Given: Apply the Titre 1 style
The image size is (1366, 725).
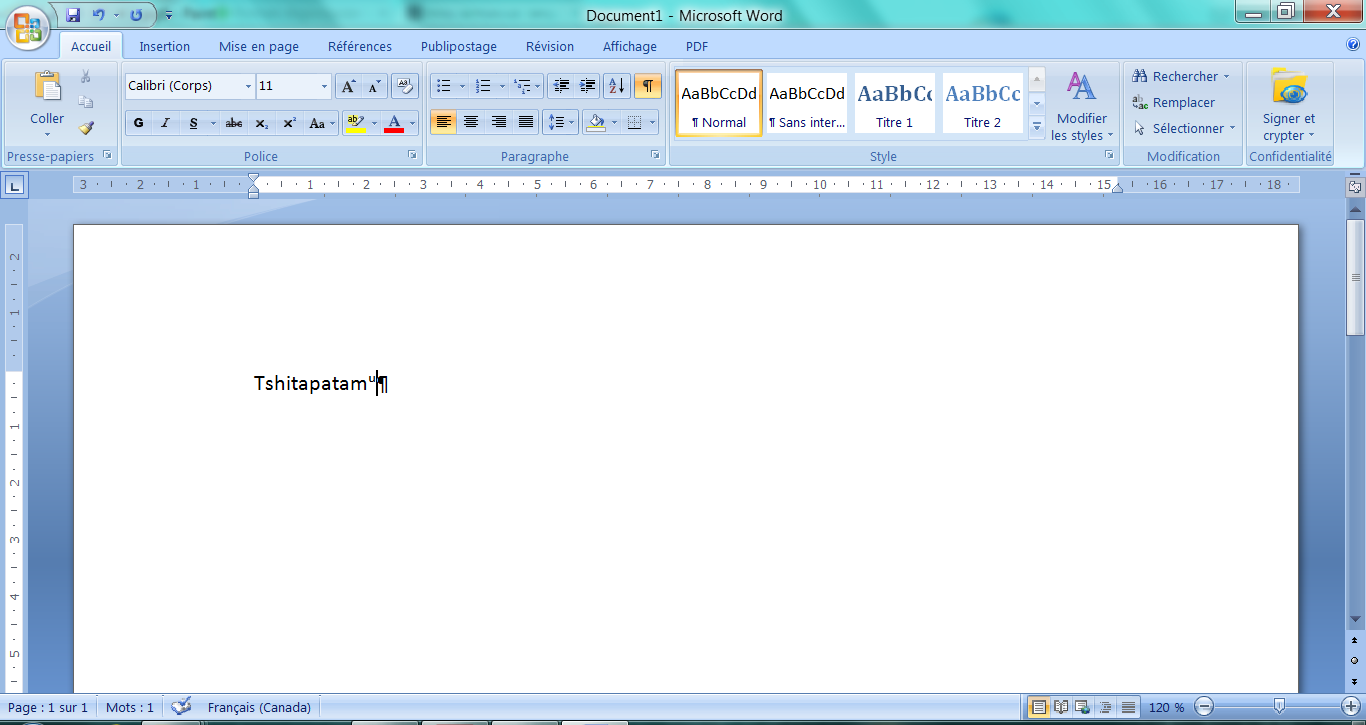Looking at the screenshot, I should (894, 103).
